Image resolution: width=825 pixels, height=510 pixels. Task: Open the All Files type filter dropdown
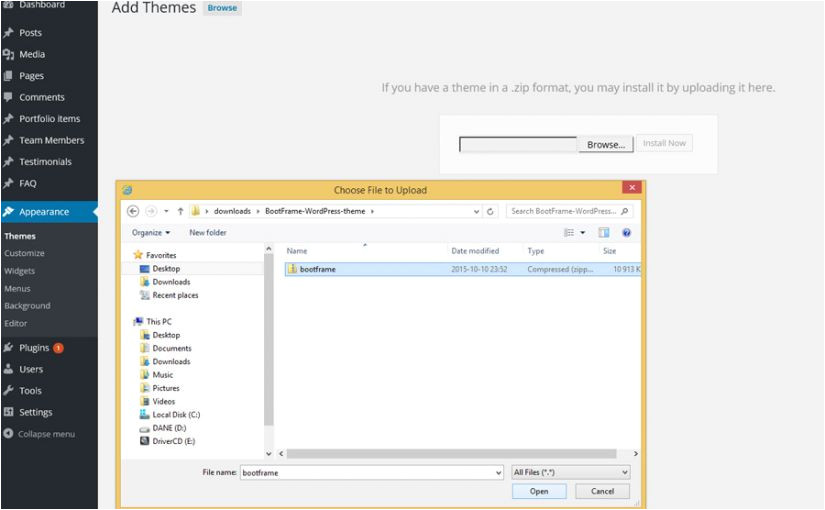[570, 472]
